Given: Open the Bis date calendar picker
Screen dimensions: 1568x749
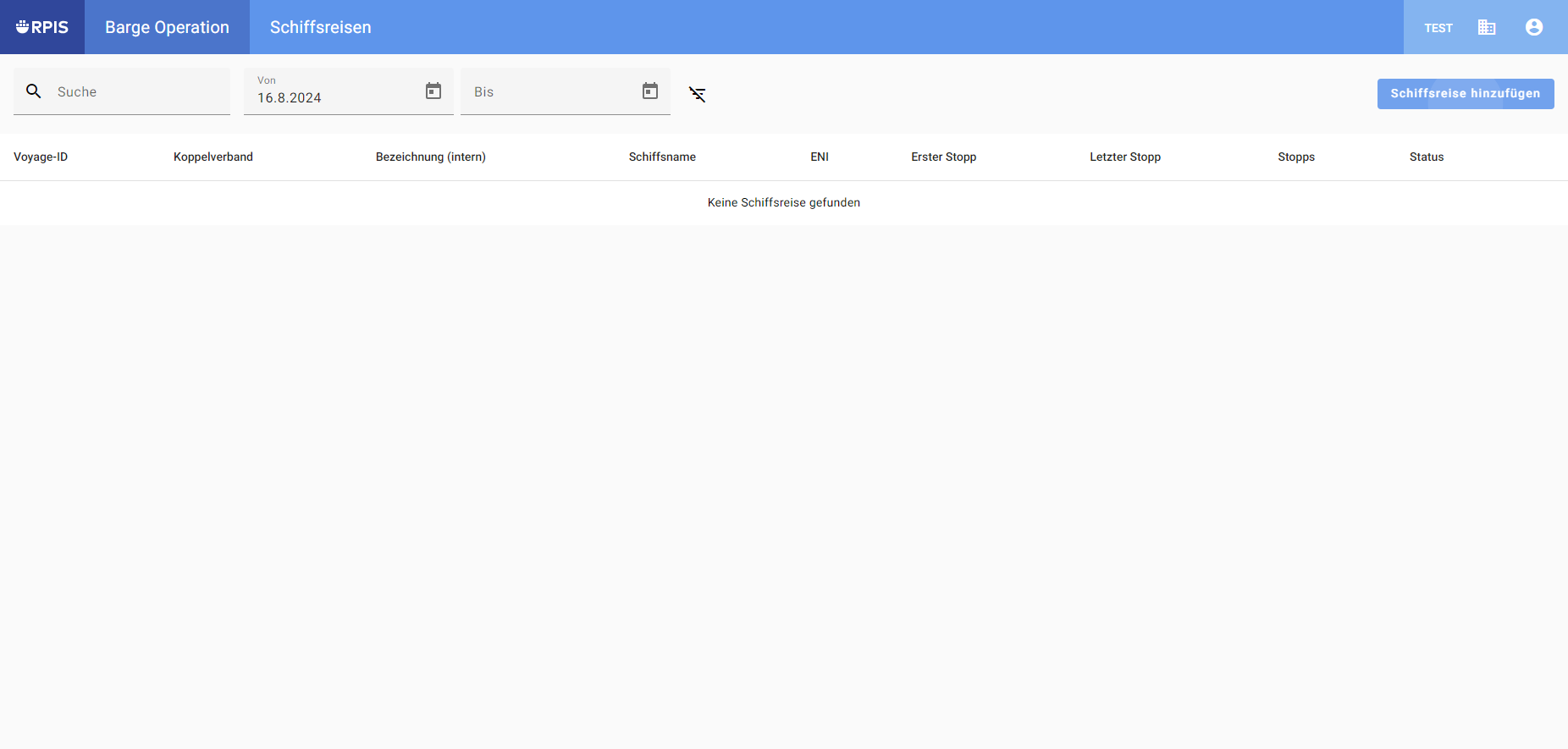Looking at the screenshot, I should pos(650,91).
